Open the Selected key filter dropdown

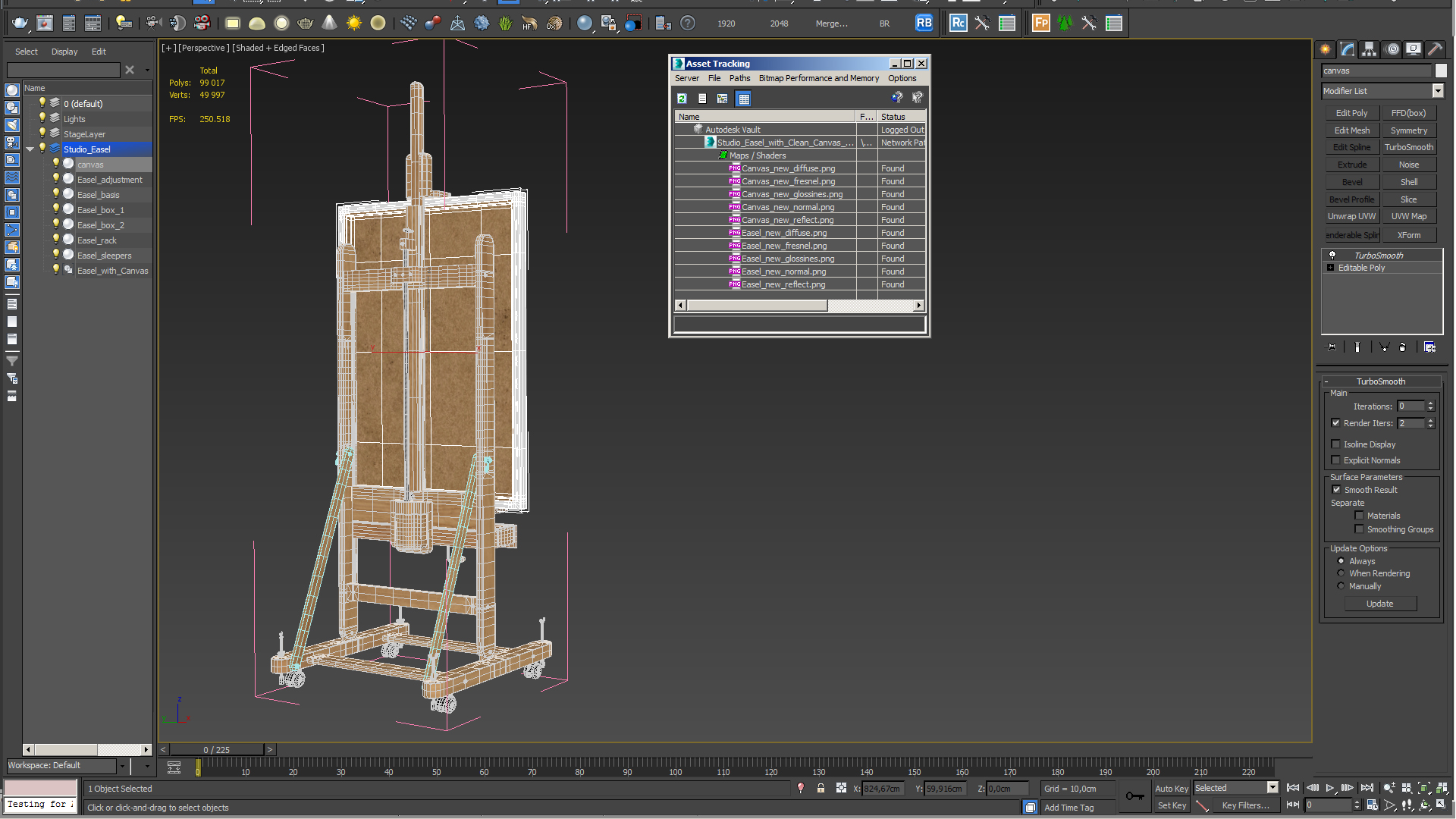point(1272,788)
